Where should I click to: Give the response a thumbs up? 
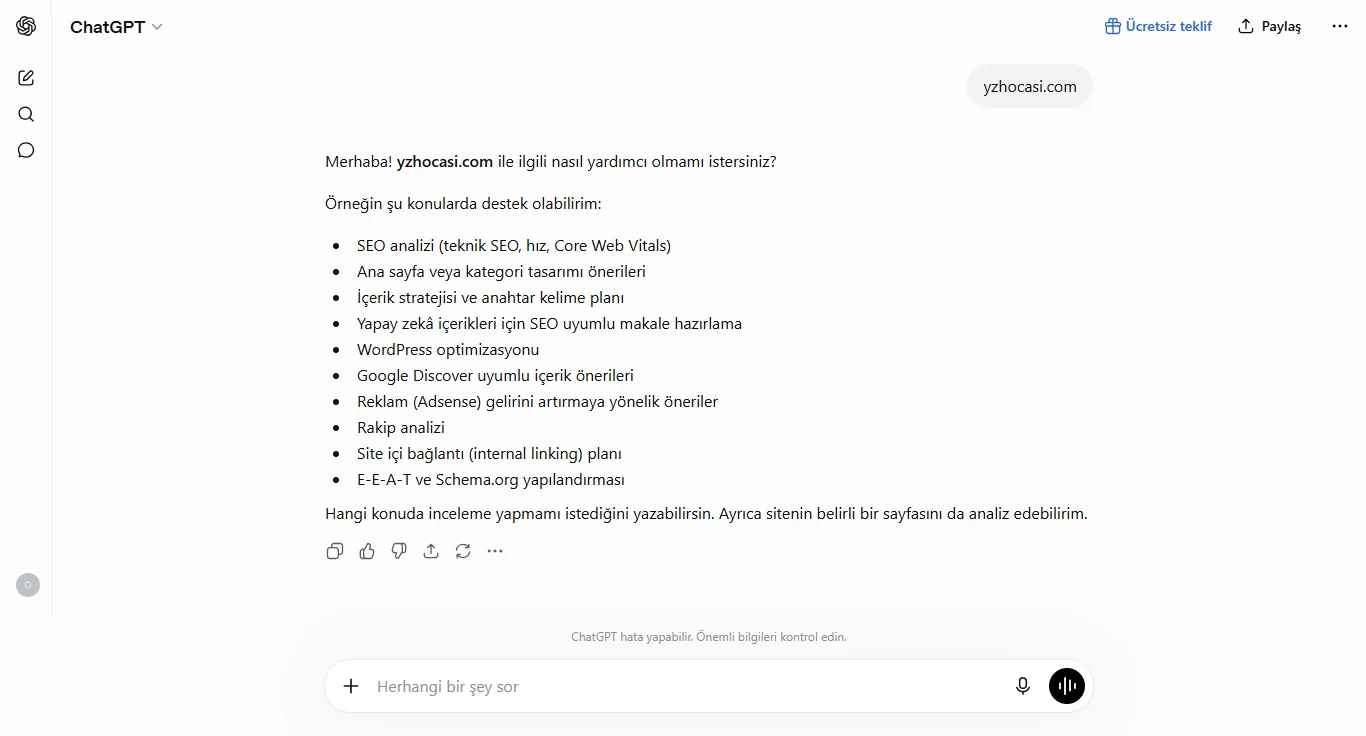pyautogui.click(x=367, y=551)
